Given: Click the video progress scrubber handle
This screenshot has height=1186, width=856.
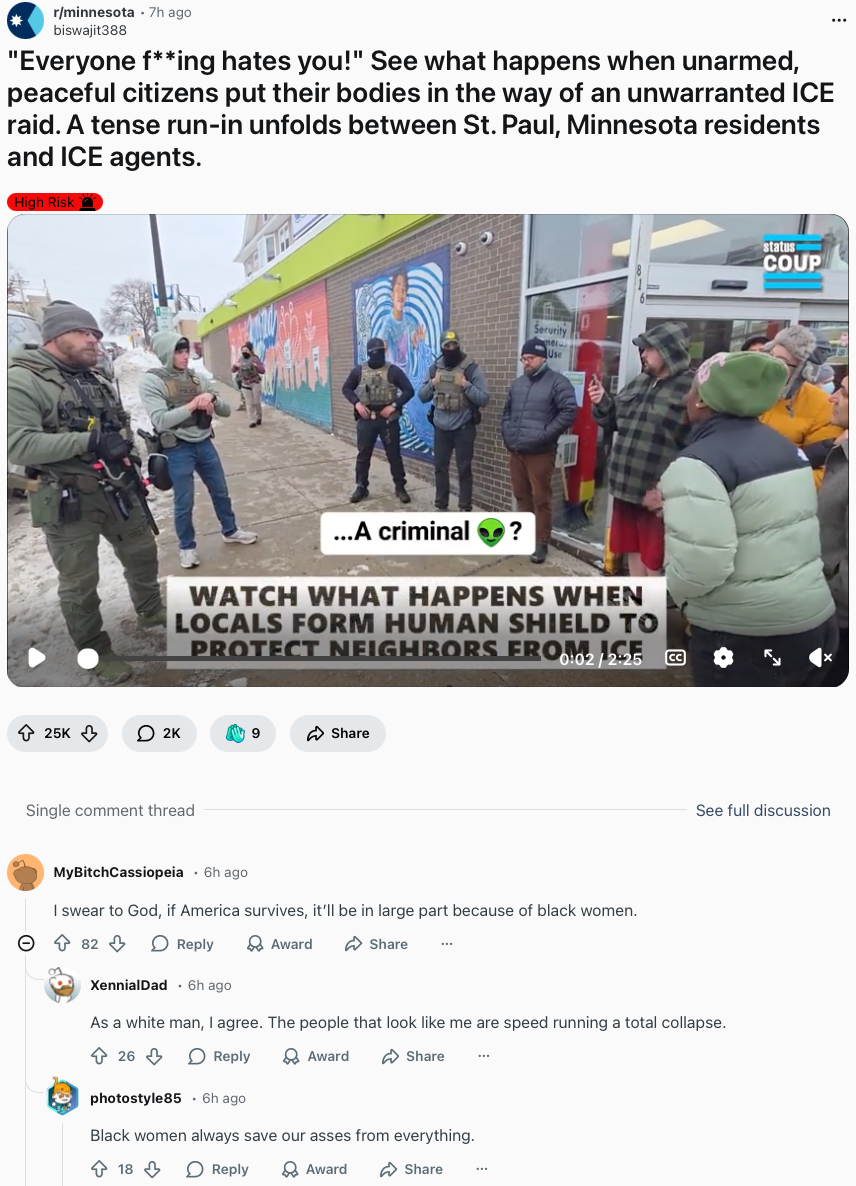Looking at the screenshot, I should click(88, 659).
